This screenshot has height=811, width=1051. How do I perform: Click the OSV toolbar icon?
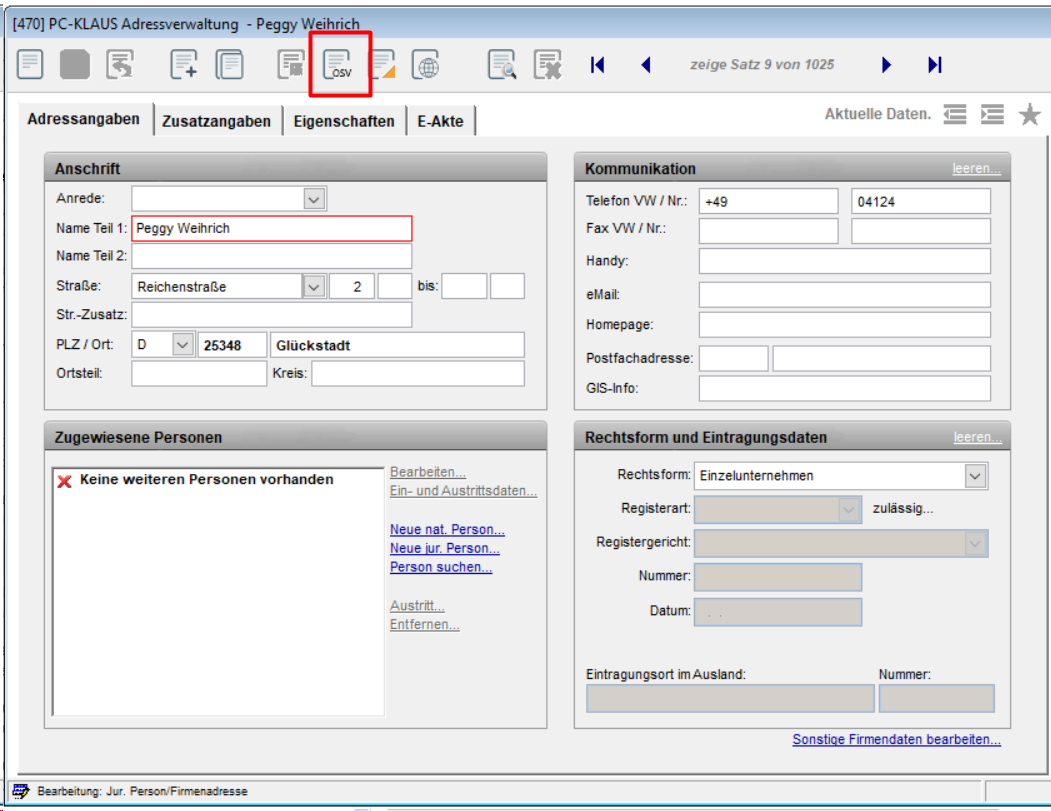pos(340,65)
